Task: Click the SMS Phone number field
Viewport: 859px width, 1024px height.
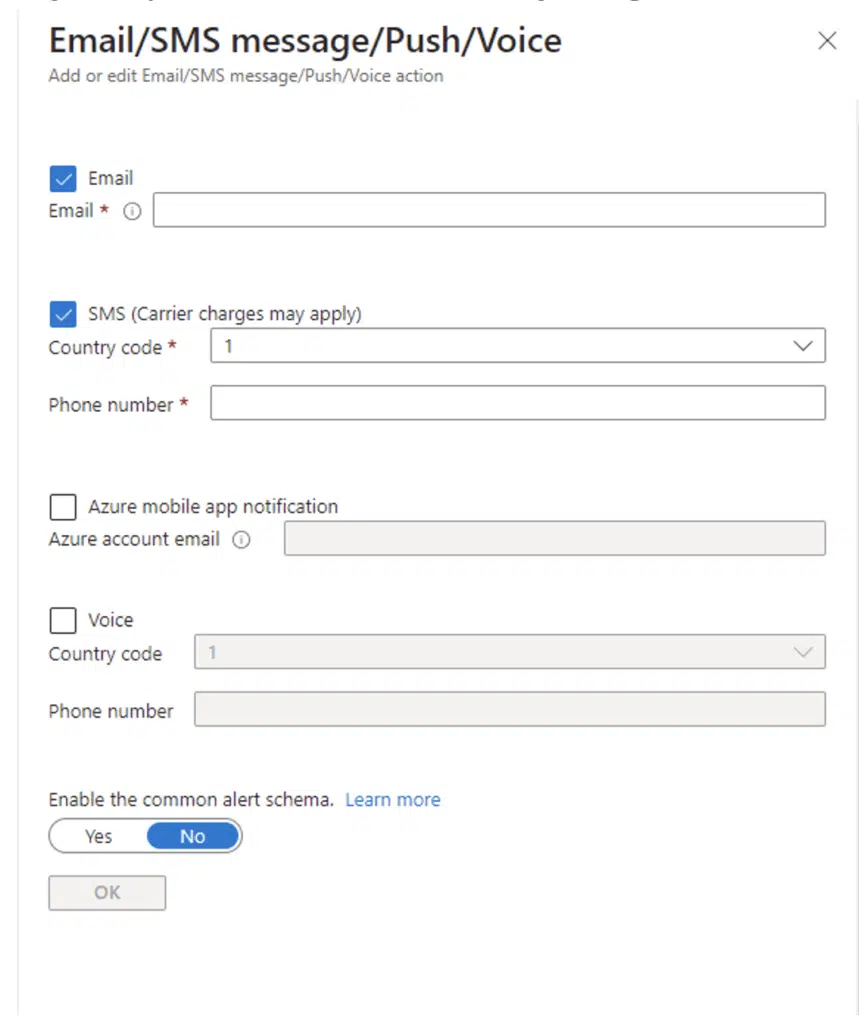Action: [x=517, y=402]
